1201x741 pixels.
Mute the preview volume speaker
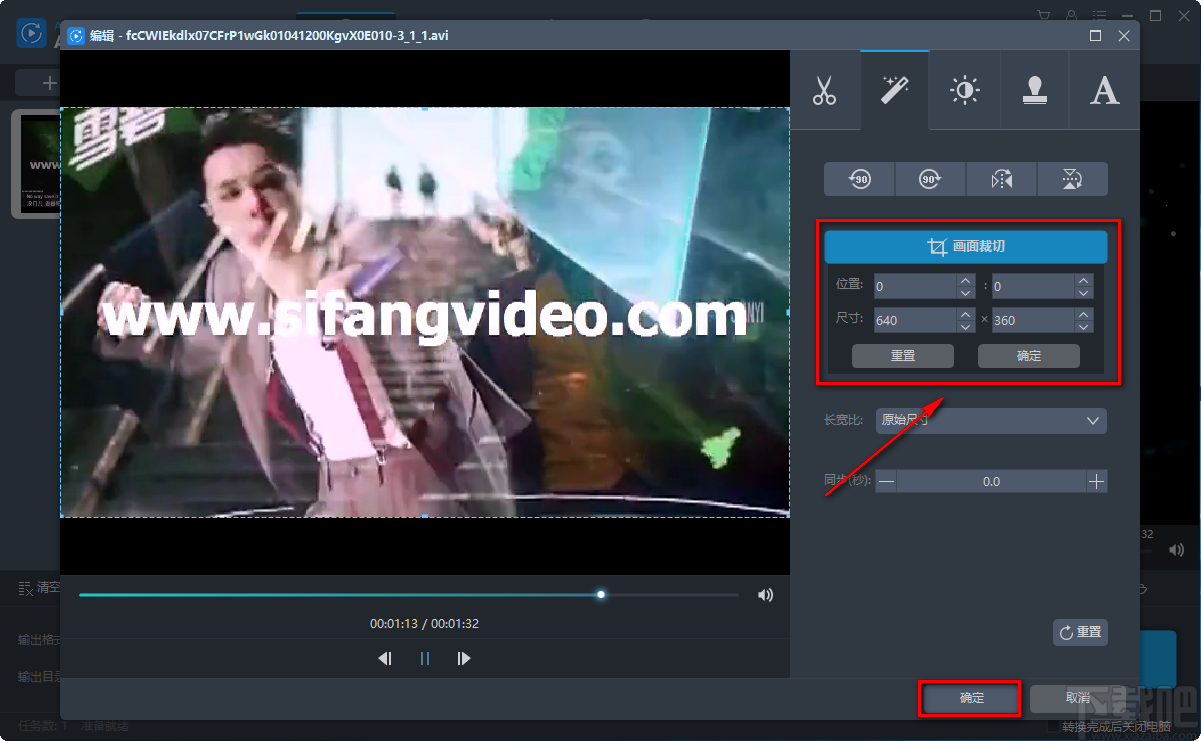click(x=765, y=595)
